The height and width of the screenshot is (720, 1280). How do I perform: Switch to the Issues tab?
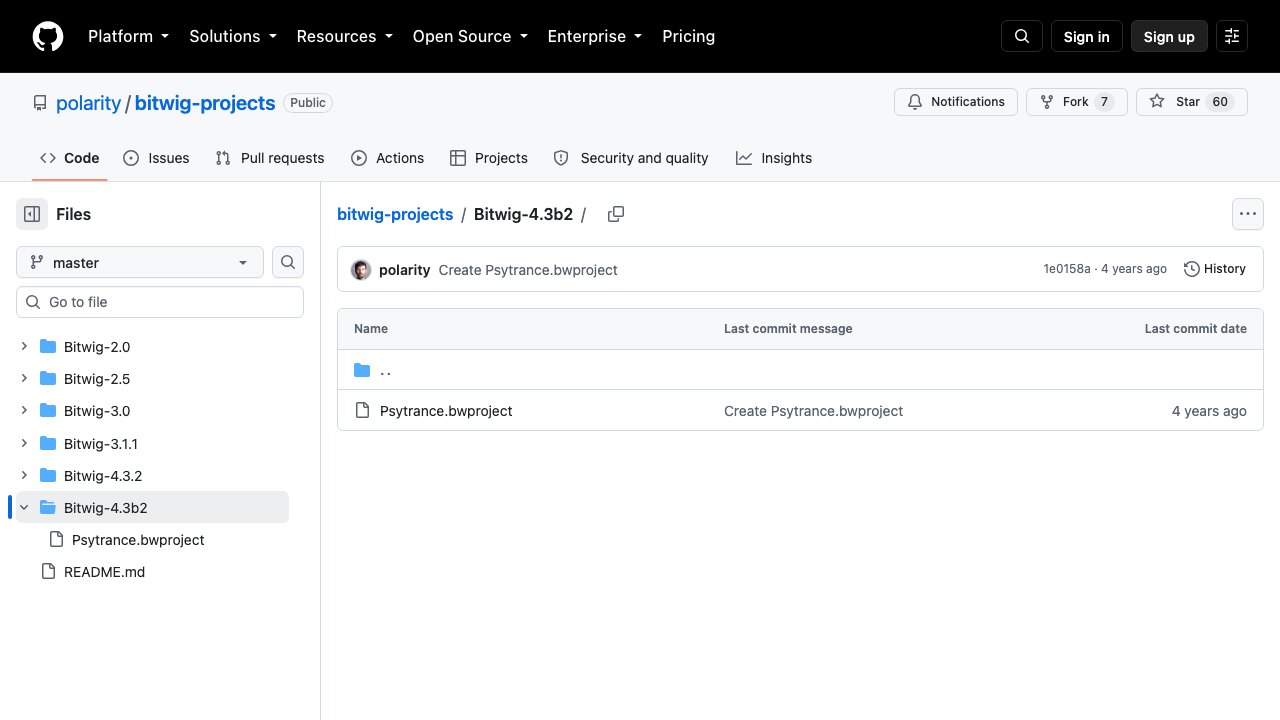156,158
